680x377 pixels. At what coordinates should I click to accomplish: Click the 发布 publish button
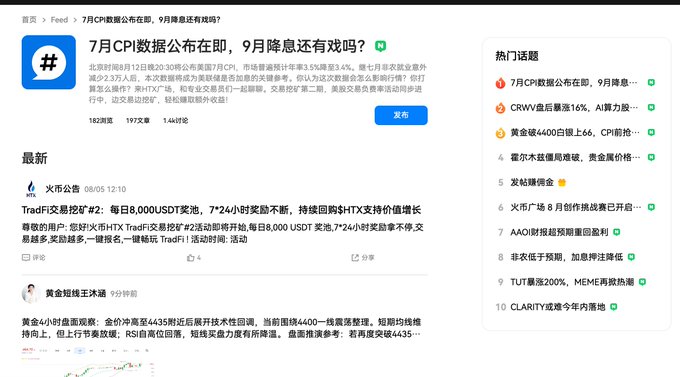click(x=401, y=115)
